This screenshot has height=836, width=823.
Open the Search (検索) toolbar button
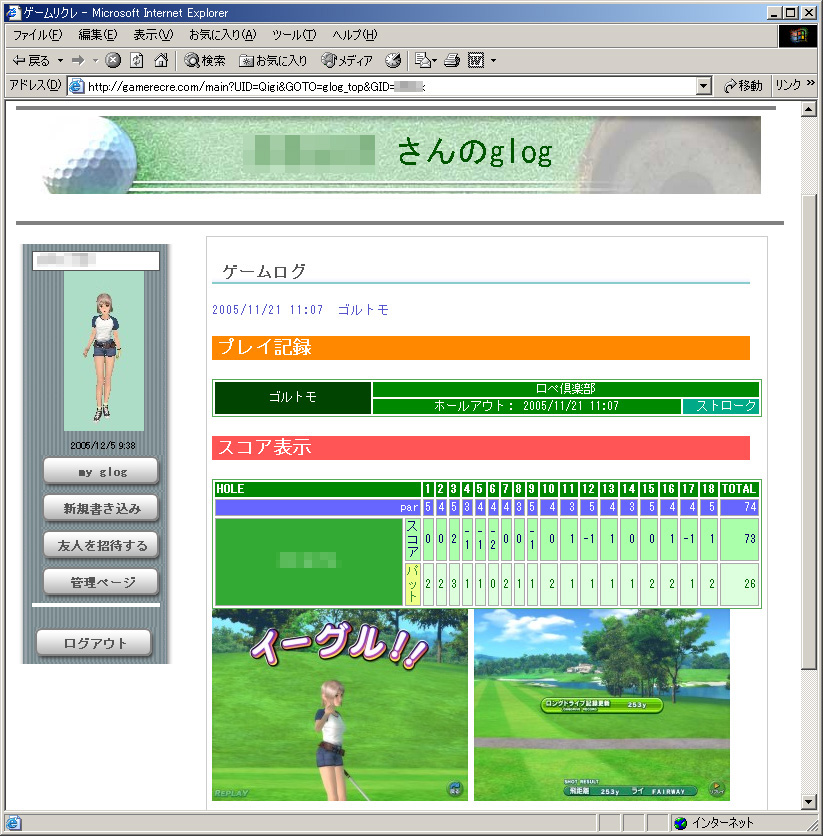(x=205, y=61)
